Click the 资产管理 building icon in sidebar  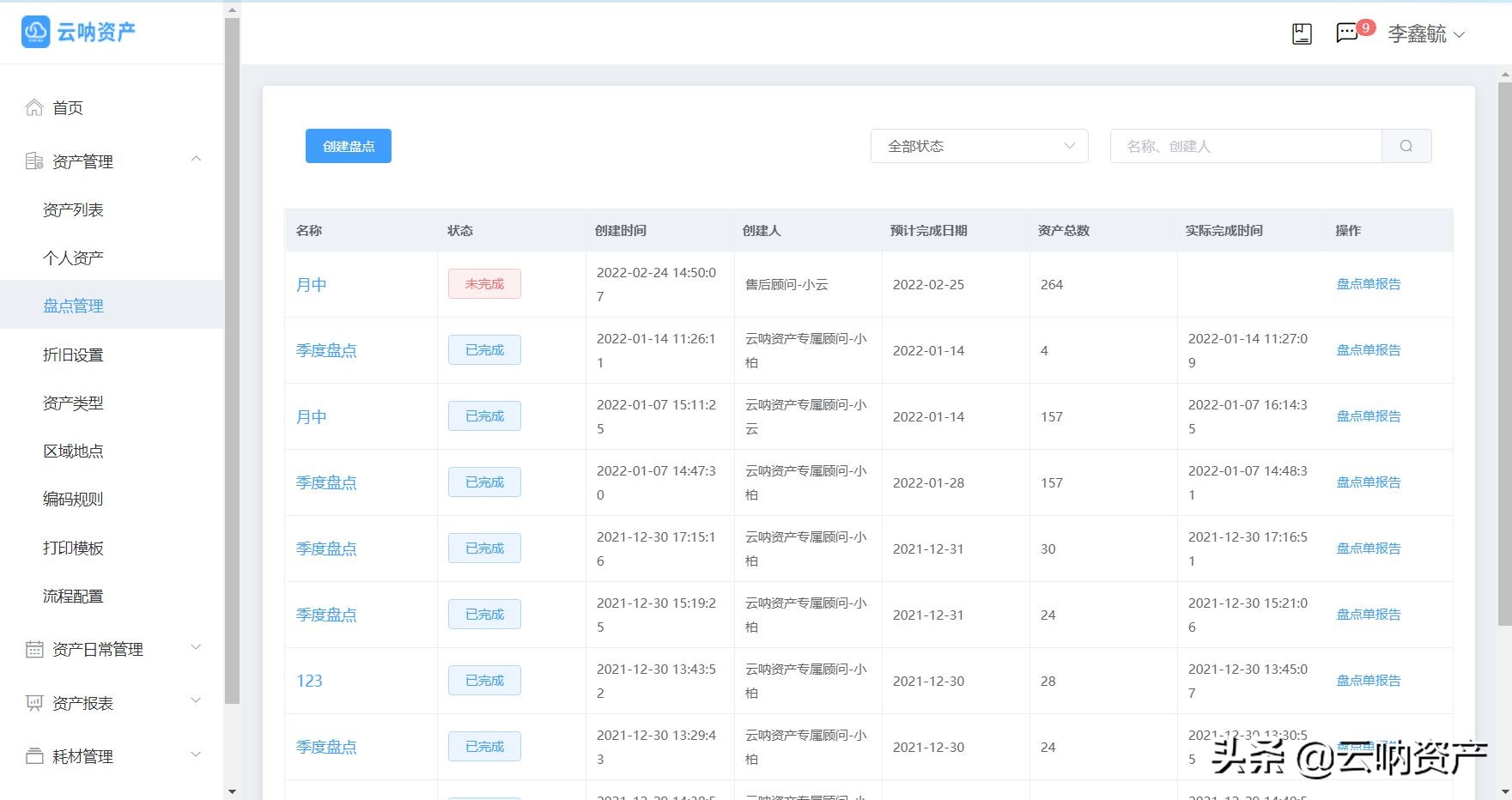tap(34, 161)
